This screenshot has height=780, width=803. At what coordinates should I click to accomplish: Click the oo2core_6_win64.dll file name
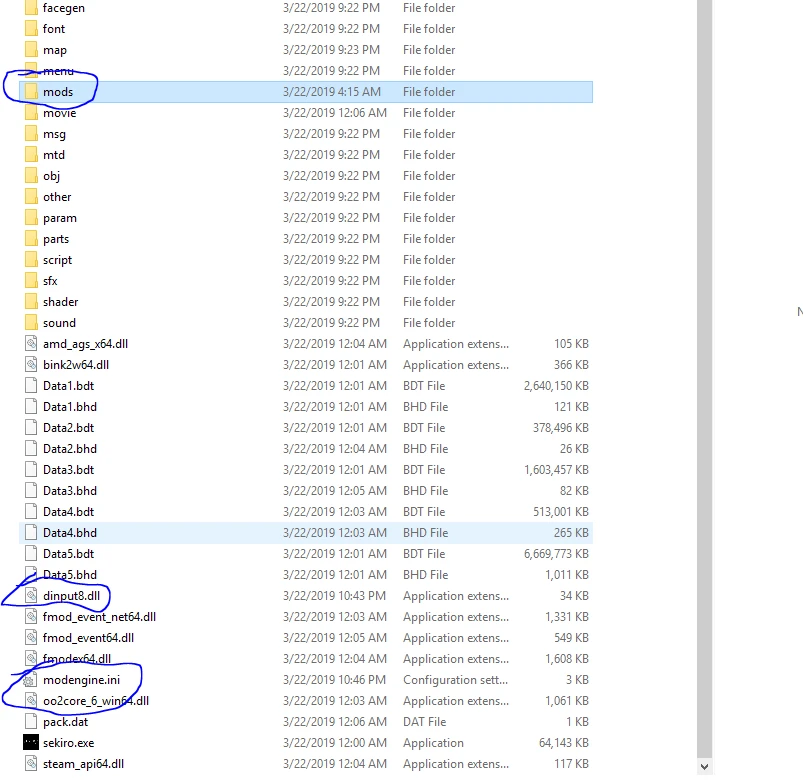coord(96,701)
